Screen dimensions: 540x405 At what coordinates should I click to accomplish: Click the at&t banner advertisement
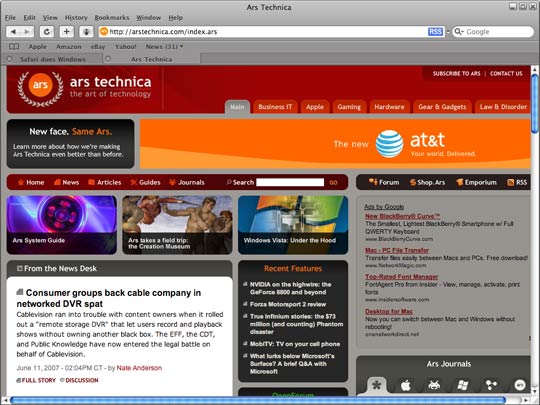335,144
